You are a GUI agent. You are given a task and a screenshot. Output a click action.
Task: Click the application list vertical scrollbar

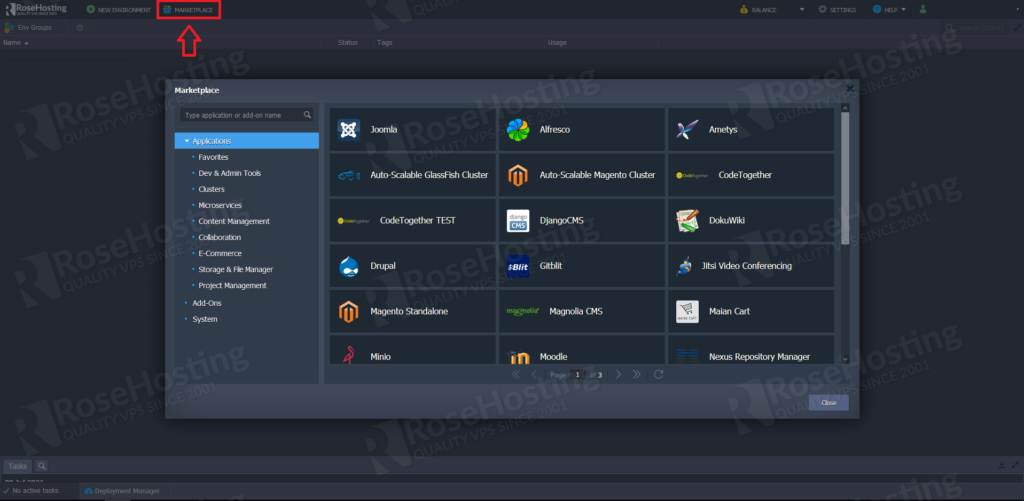tap(845, 178)
